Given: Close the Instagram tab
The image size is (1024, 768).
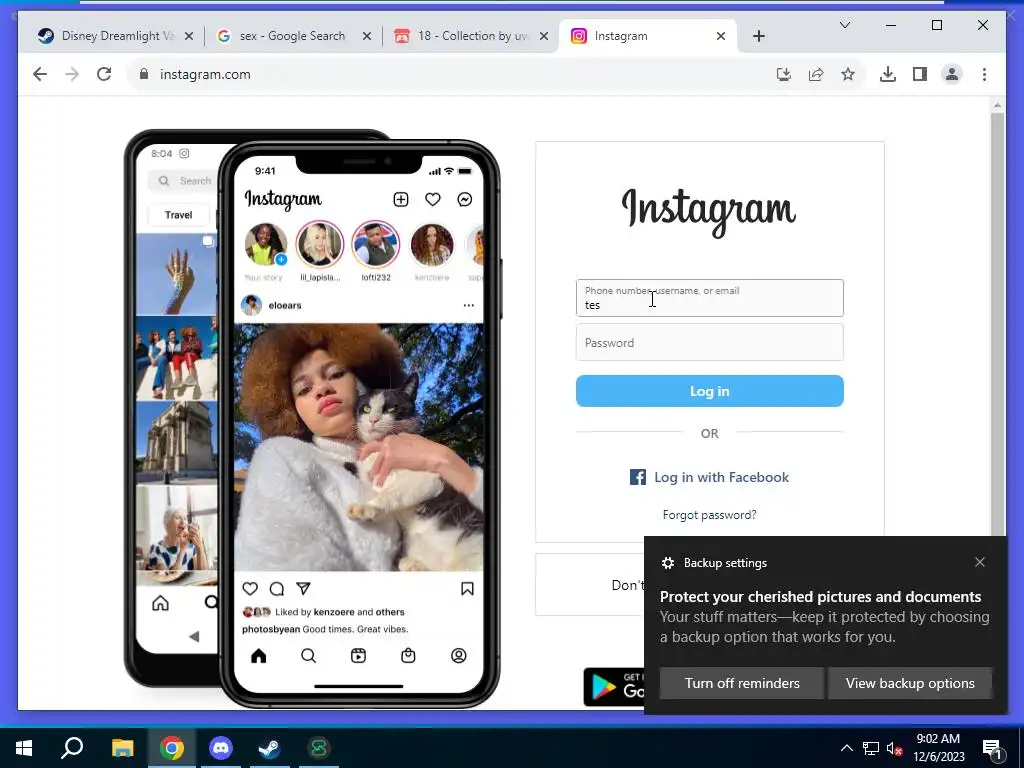Looking at the screenshot, I should click(x=721, y=37).
